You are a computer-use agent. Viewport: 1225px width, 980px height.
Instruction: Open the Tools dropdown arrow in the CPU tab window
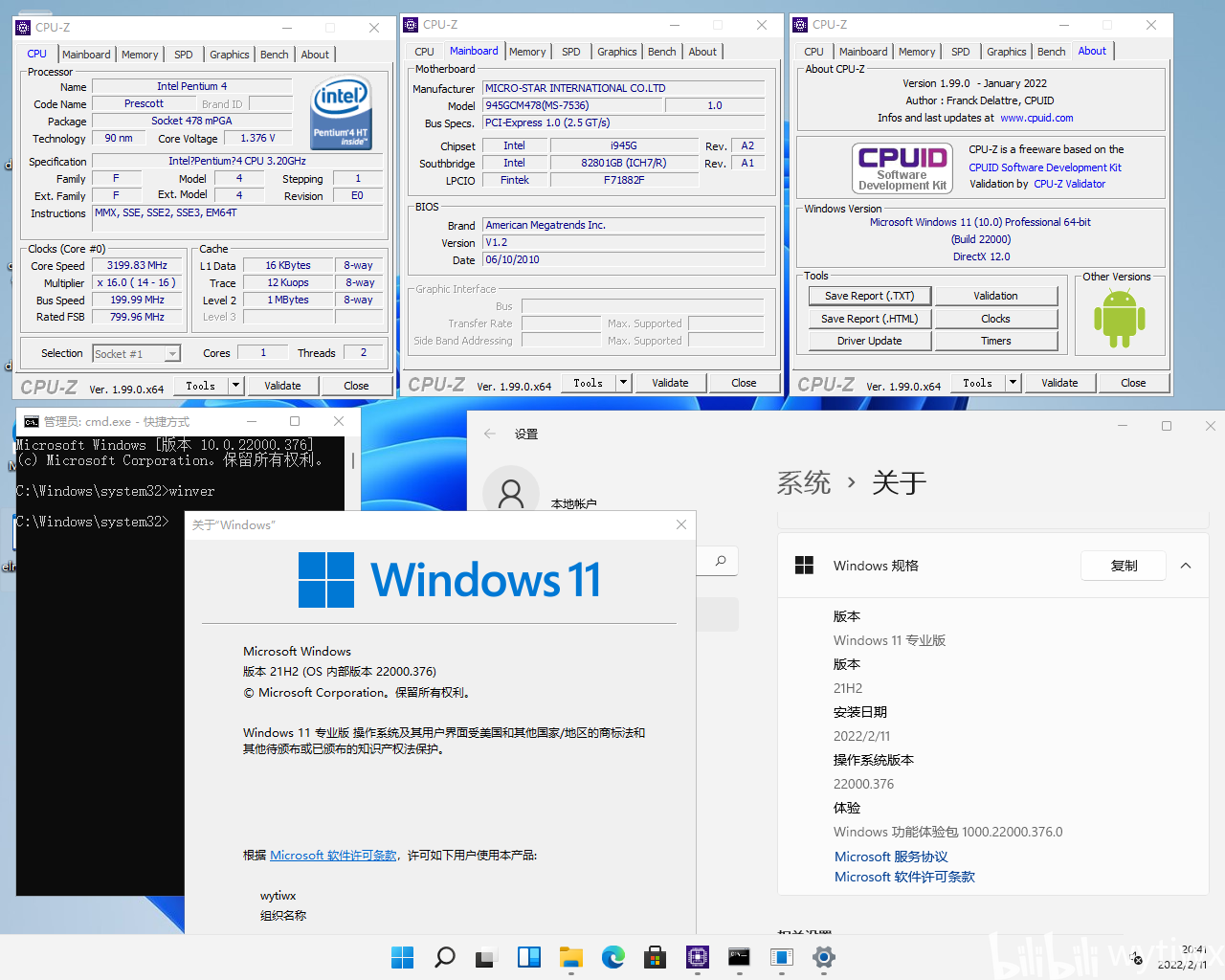click(235, 386)
